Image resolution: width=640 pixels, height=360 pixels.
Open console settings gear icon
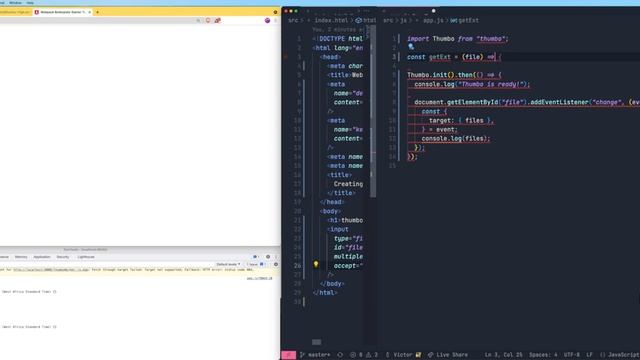pos(276,264)
